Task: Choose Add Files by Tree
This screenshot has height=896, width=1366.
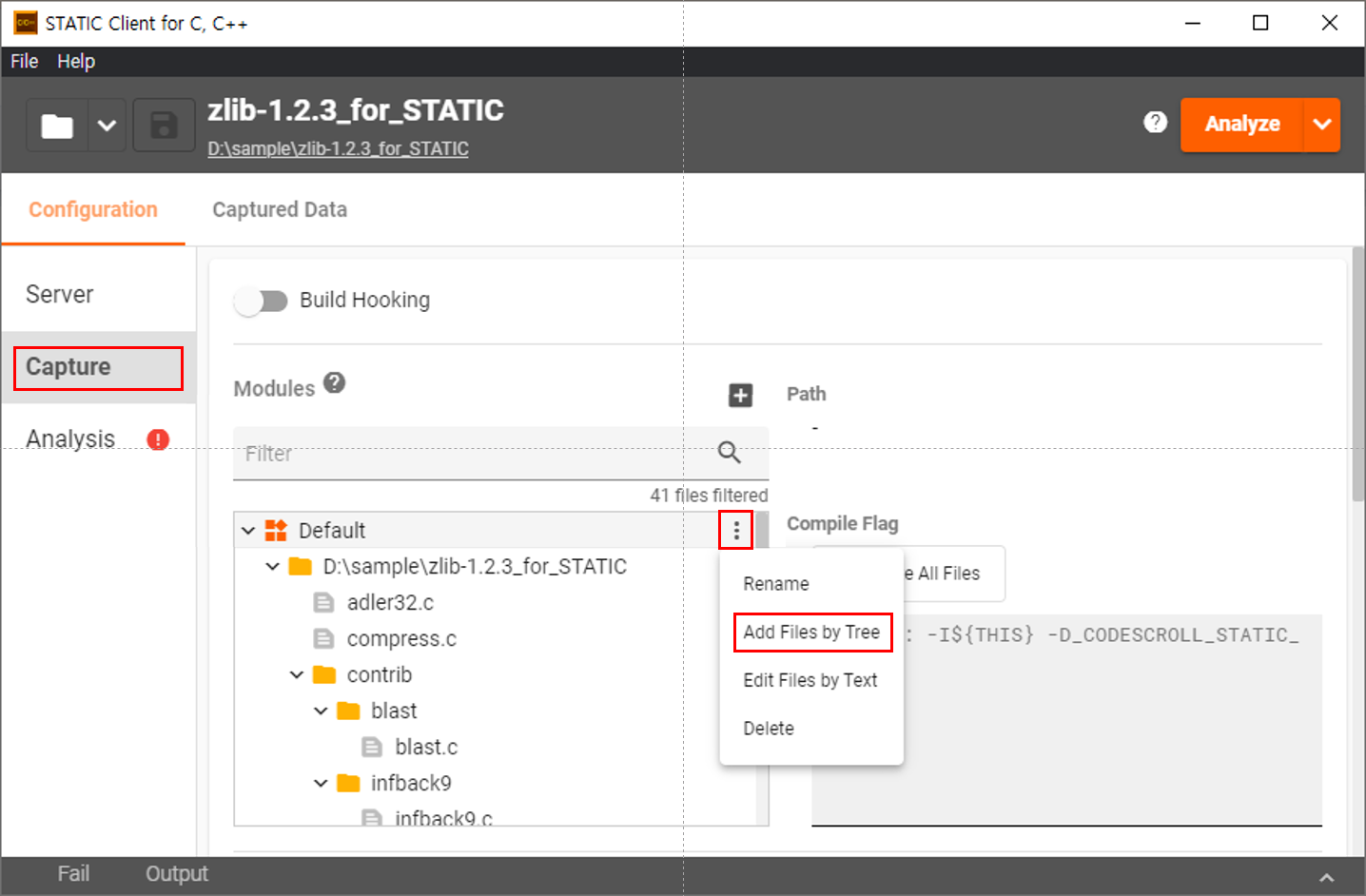Action: coord(811,633)
